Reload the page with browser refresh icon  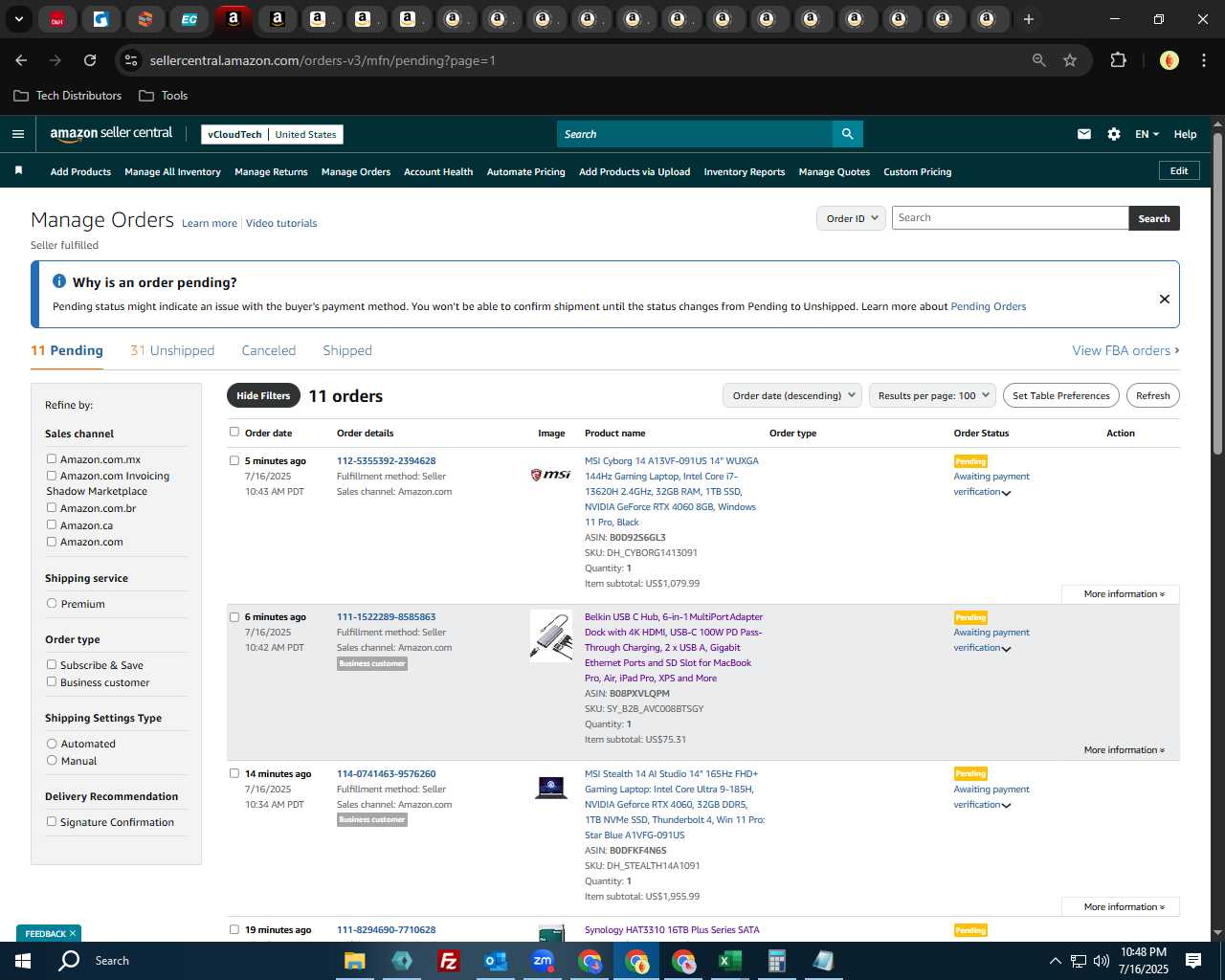click(90, 60)
